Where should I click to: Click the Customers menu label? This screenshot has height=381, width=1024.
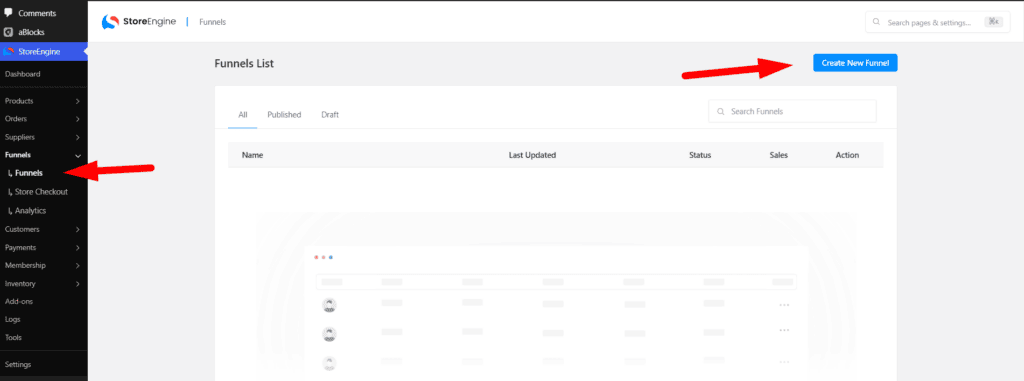coord(22,229)
